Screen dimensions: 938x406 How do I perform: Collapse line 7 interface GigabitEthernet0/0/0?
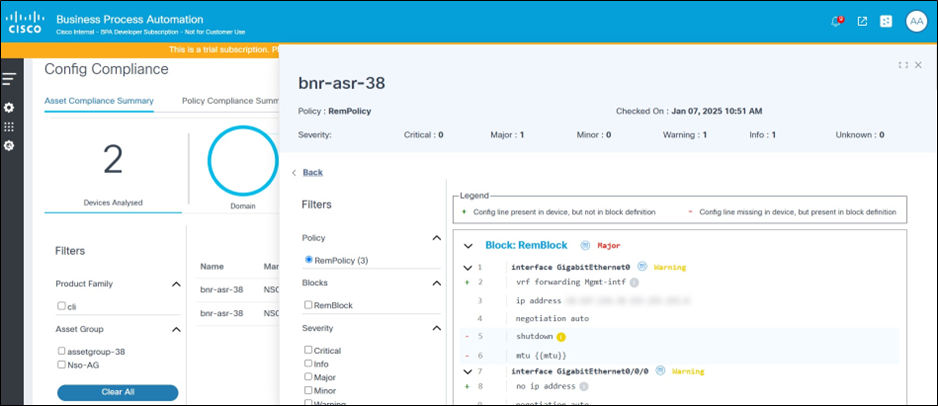[x=467, y=371]
